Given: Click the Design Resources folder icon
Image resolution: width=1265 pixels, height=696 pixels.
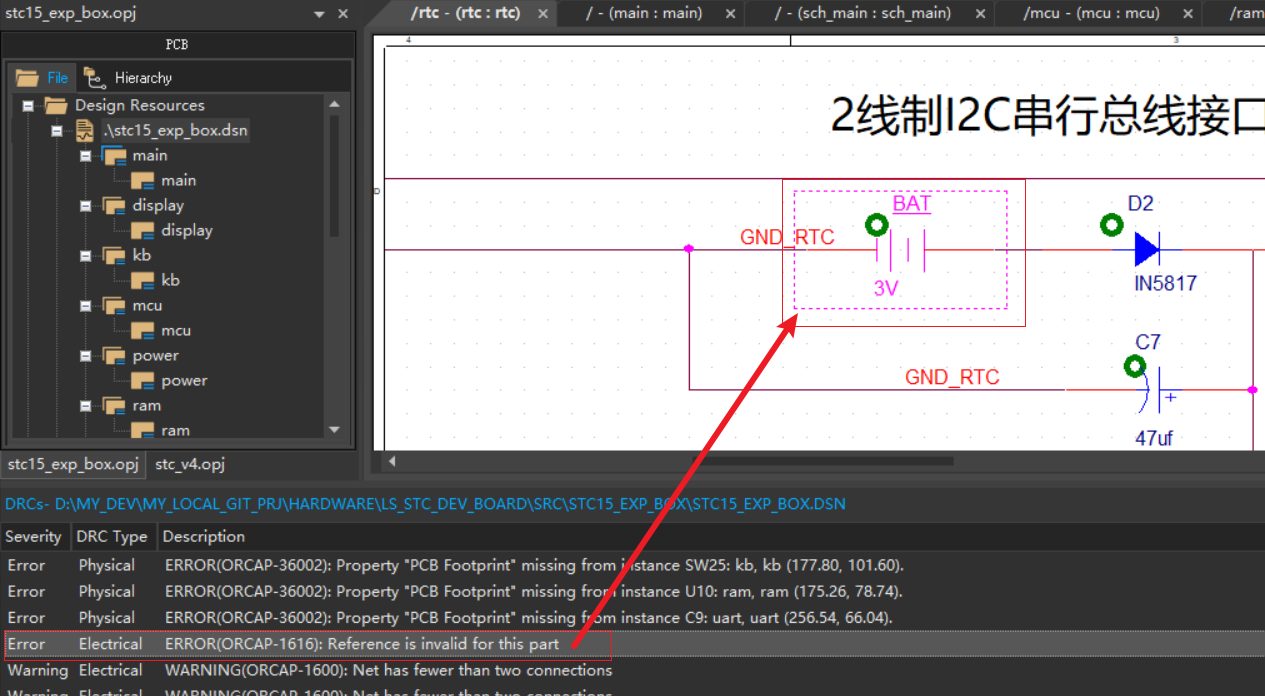Looking at the screenshot, I should click(x=56, y=105).
